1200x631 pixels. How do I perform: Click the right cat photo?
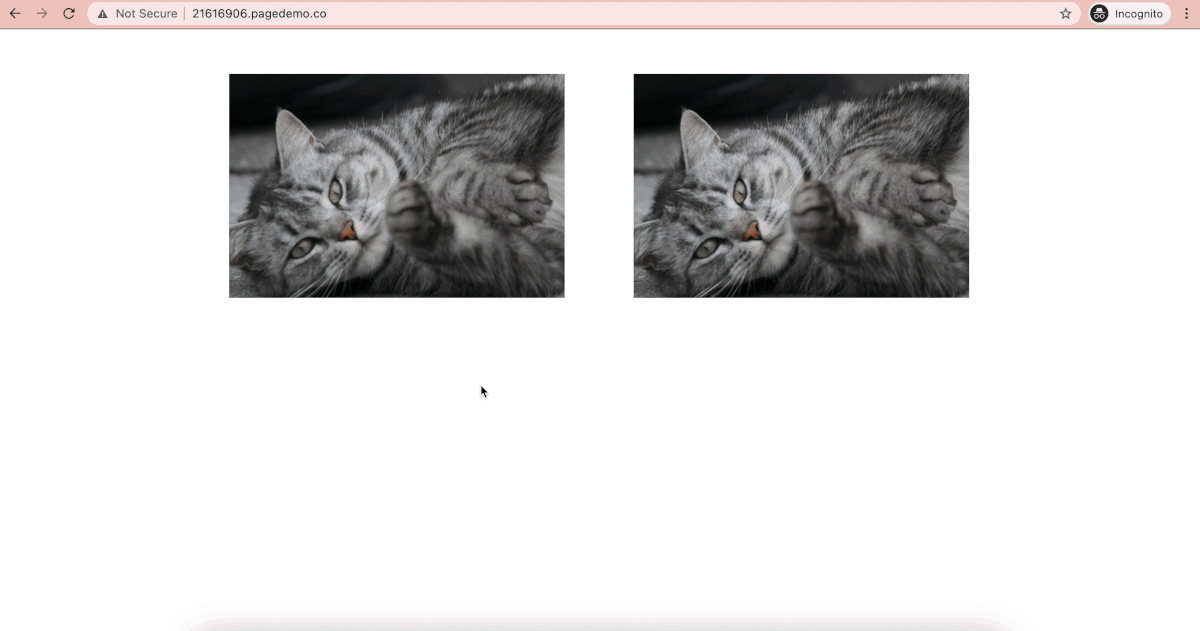(800, 185)
